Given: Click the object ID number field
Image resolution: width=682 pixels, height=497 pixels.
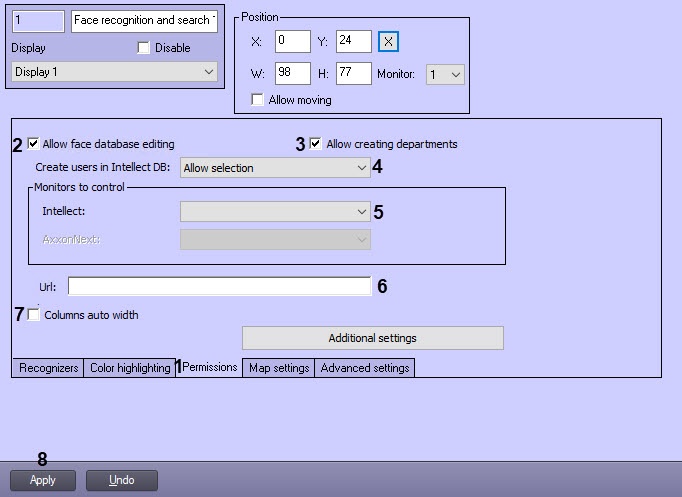Looking at the screenshot, I should click(38, 21).
